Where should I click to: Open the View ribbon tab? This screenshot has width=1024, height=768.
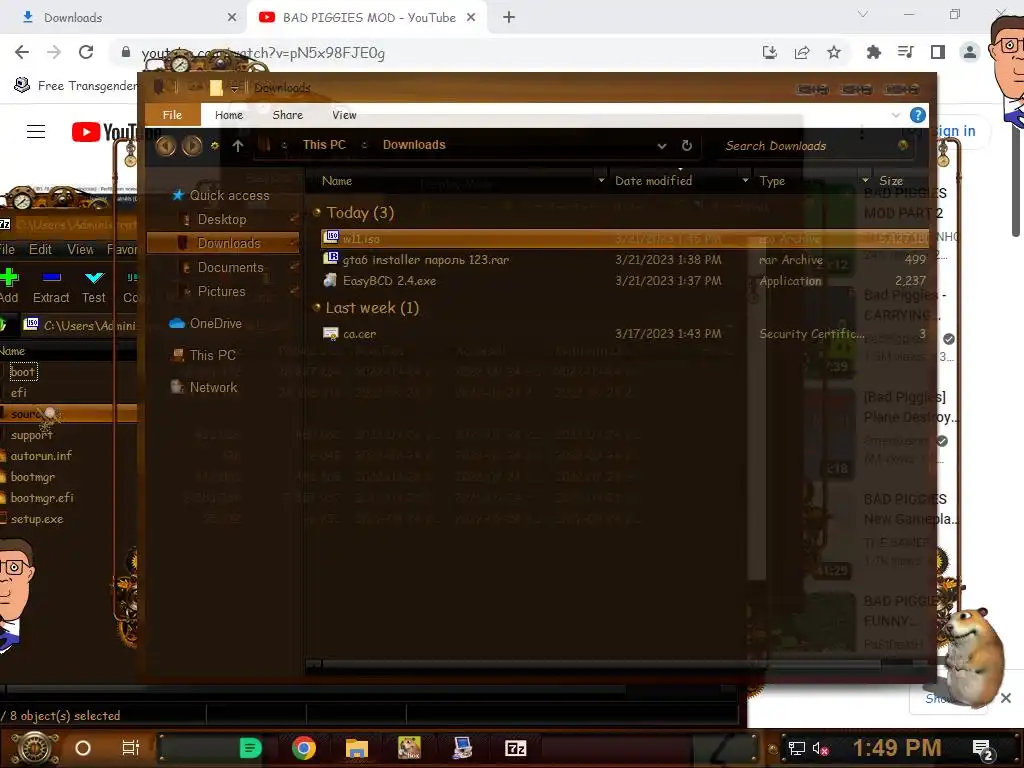(344, 115)
